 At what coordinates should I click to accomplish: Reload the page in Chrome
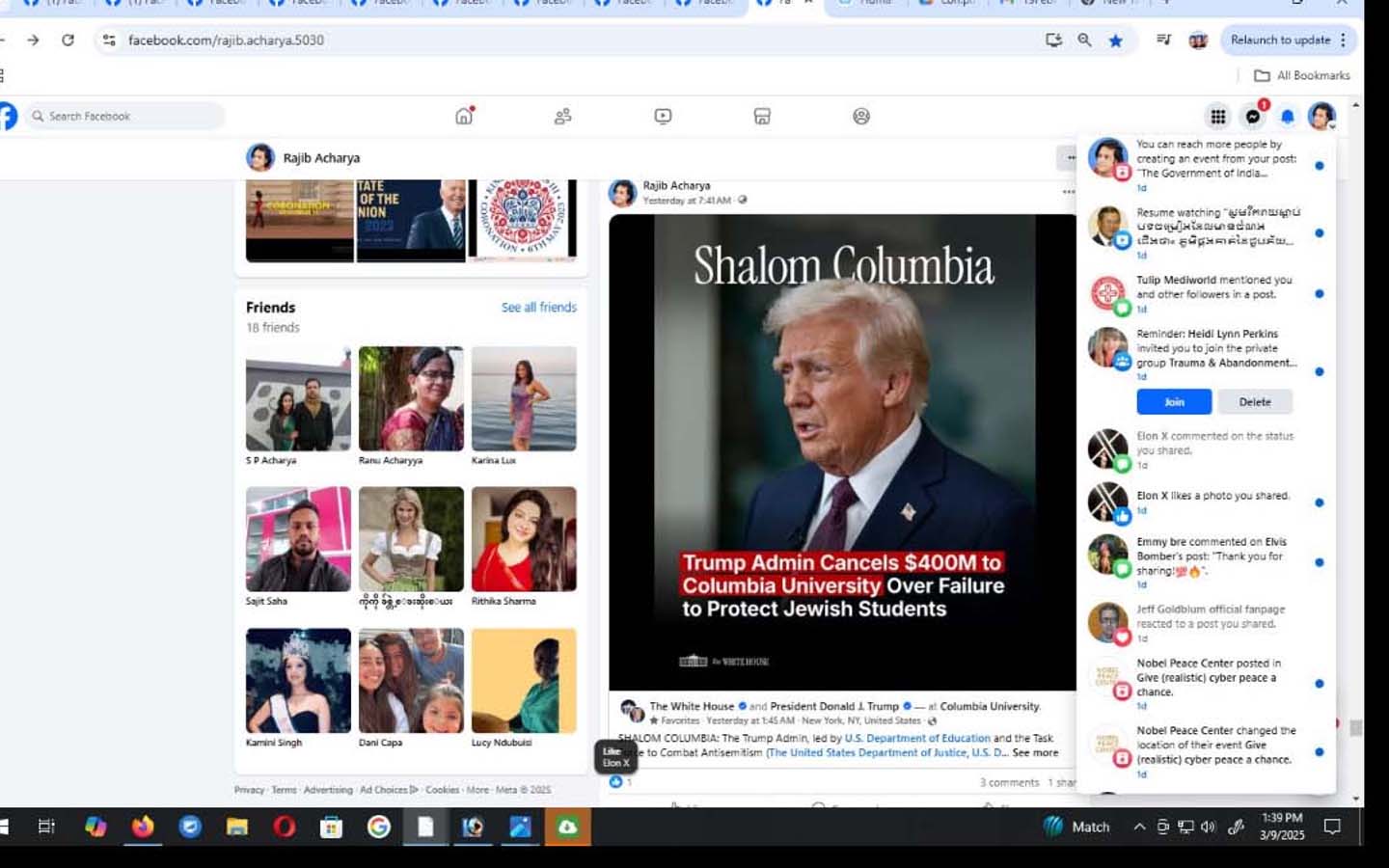[68, 40]
